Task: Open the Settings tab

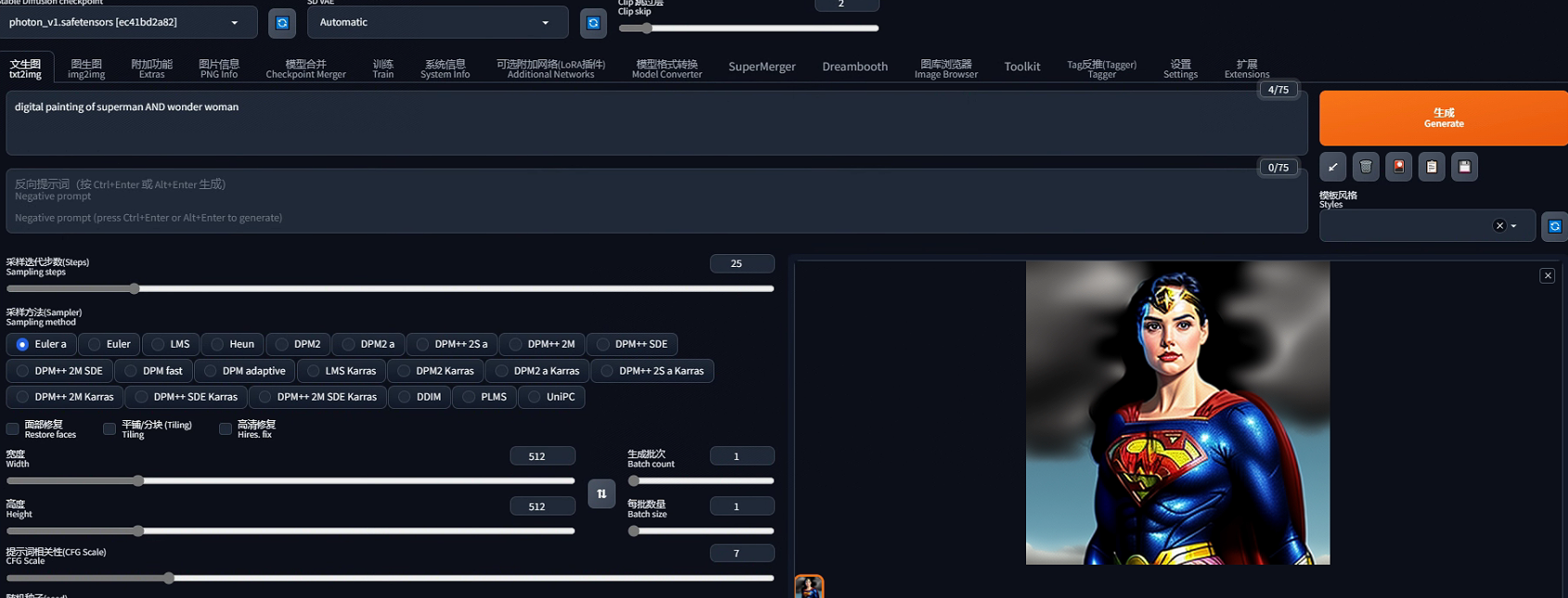Action: (x=1181, y=69)
